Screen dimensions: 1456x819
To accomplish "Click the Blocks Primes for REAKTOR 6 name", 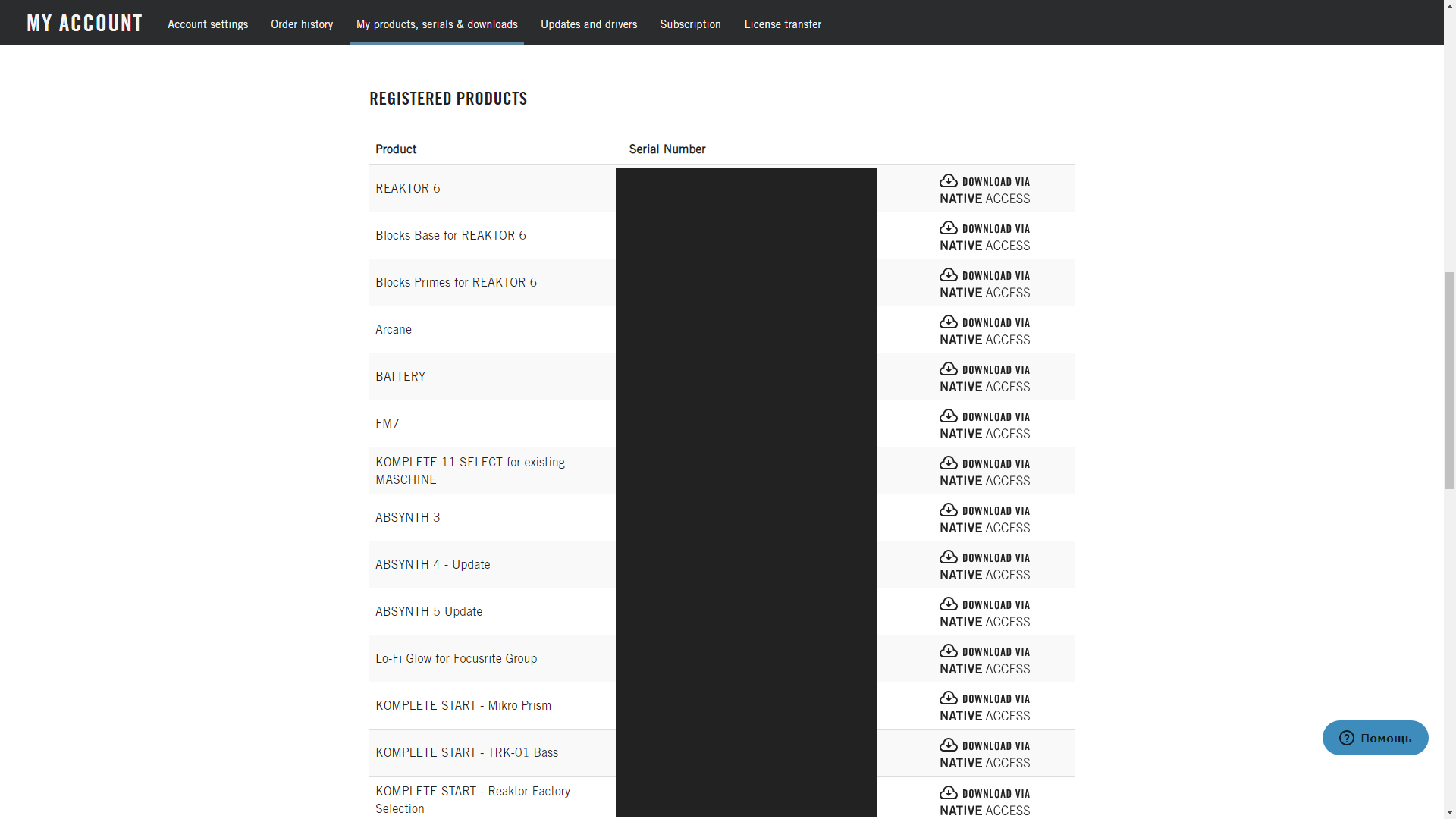I will (456, 282).
